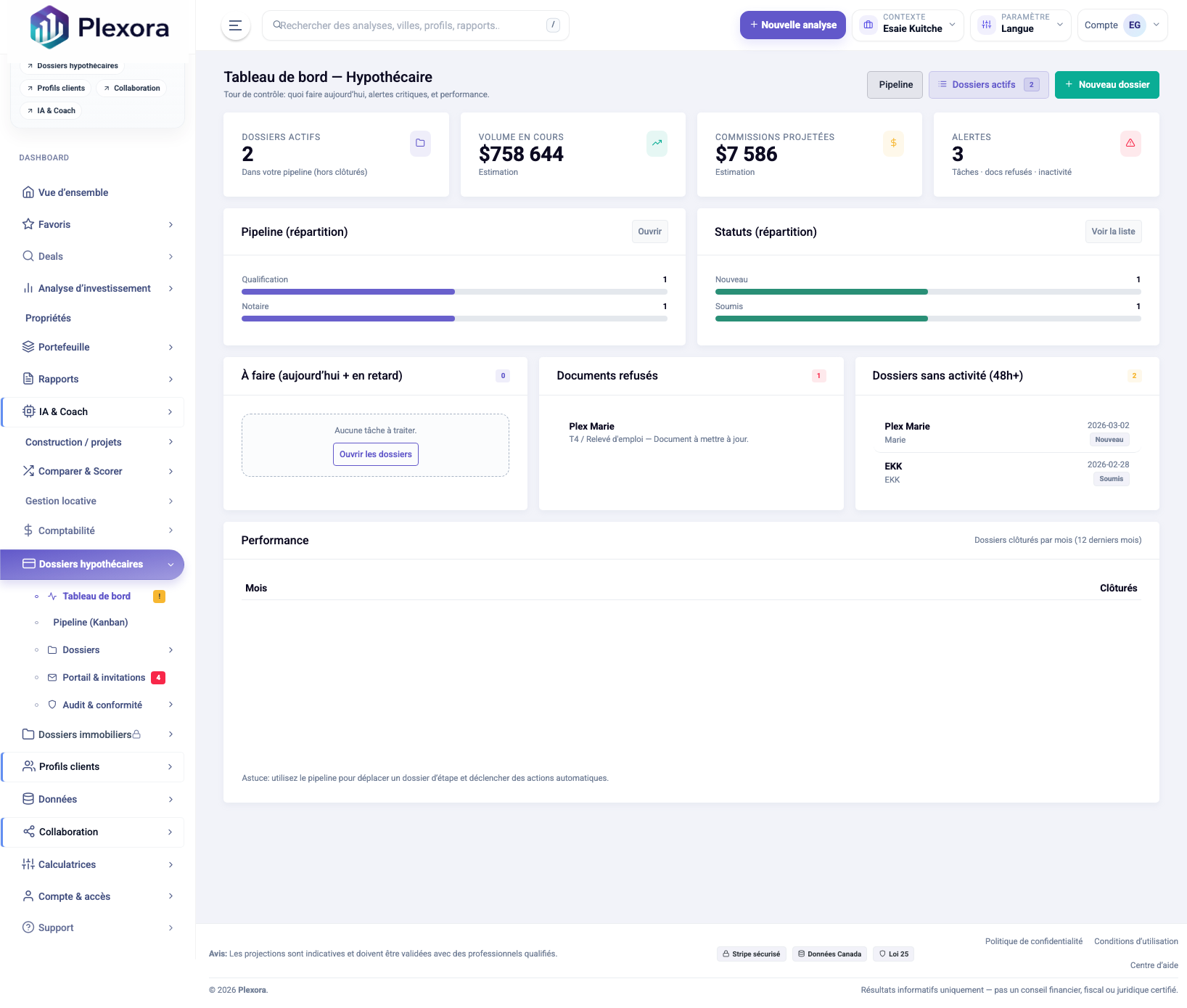The image size is (1187, 1008).
Task: Click the warning triangle icon in Alertes card
Action: pyautogui.click(x=1130, y=143)
